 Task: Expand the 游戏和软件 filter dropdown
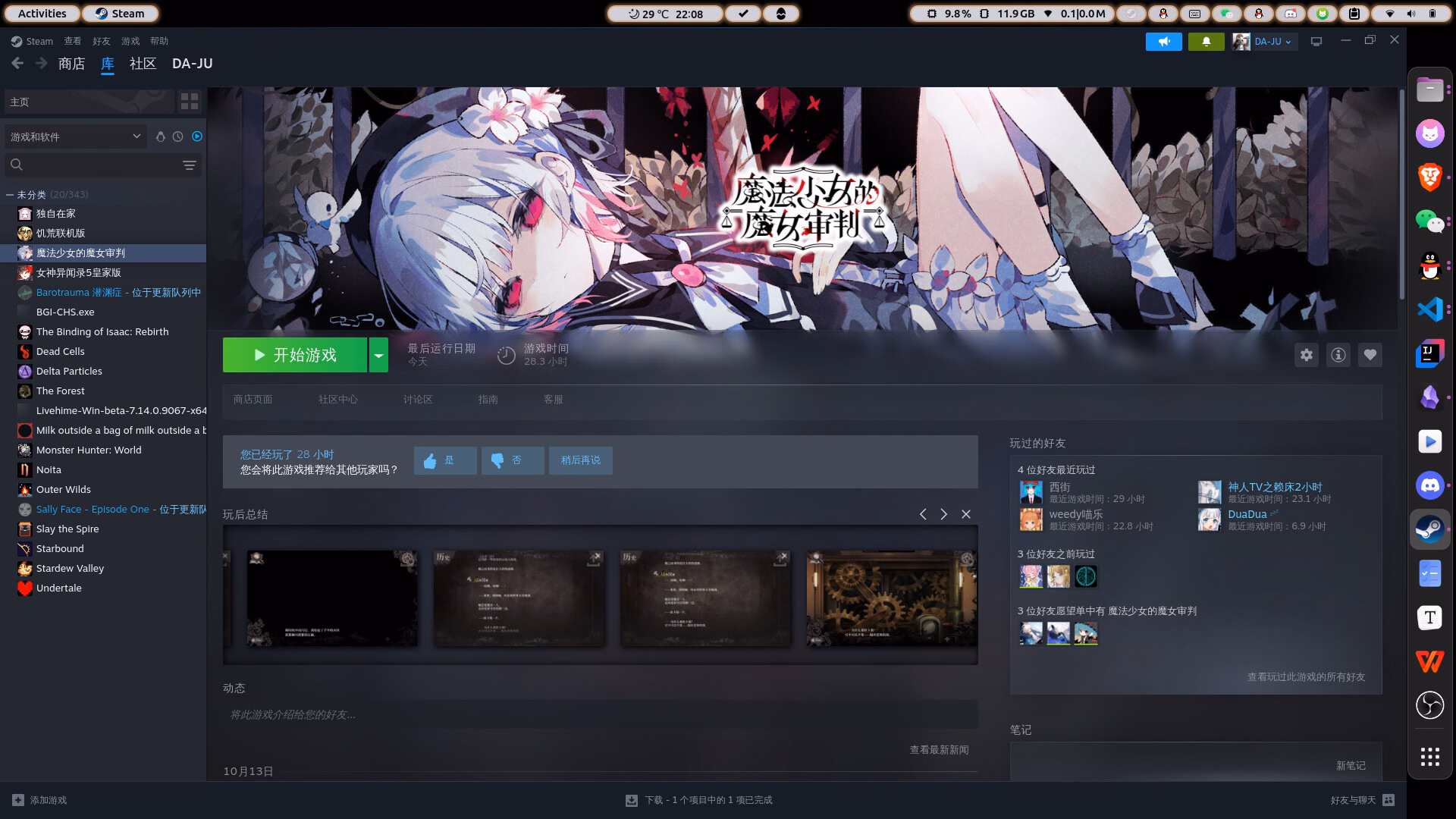(74, 136)
